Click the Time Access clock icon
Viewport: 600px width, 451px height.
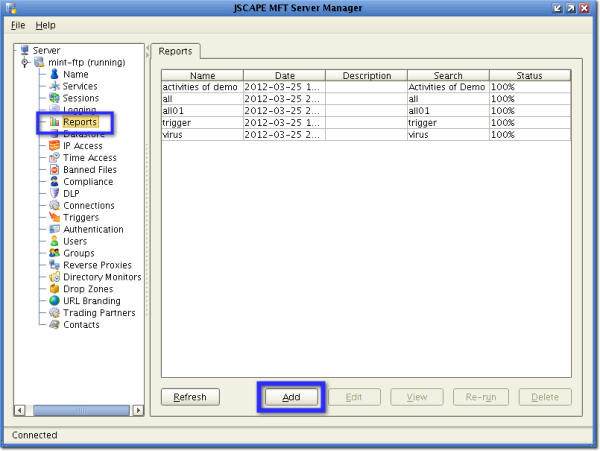(54, 157)
